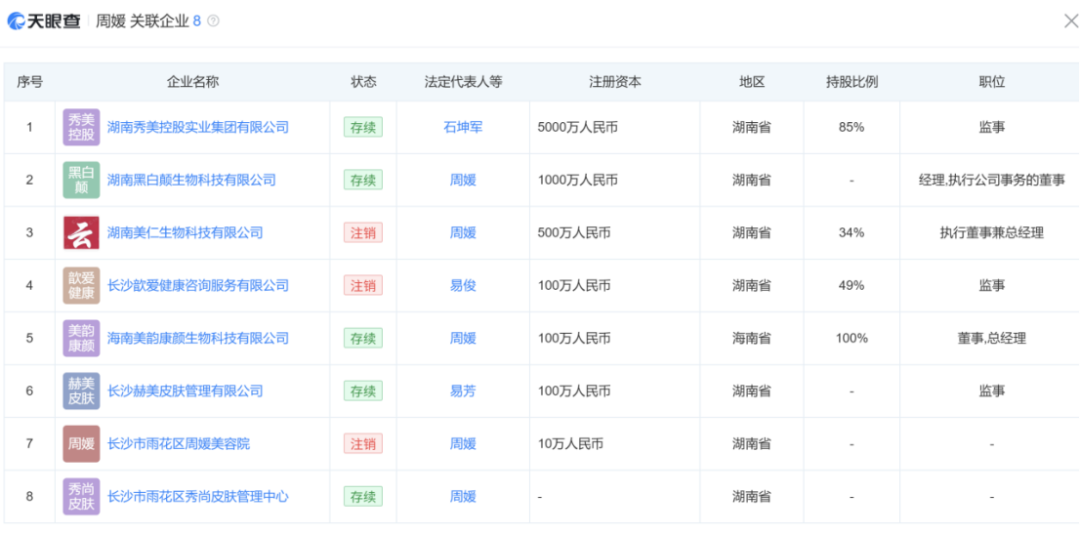
Task: Click the 秀美控股 company logo icon
Action: click(81, 127)
